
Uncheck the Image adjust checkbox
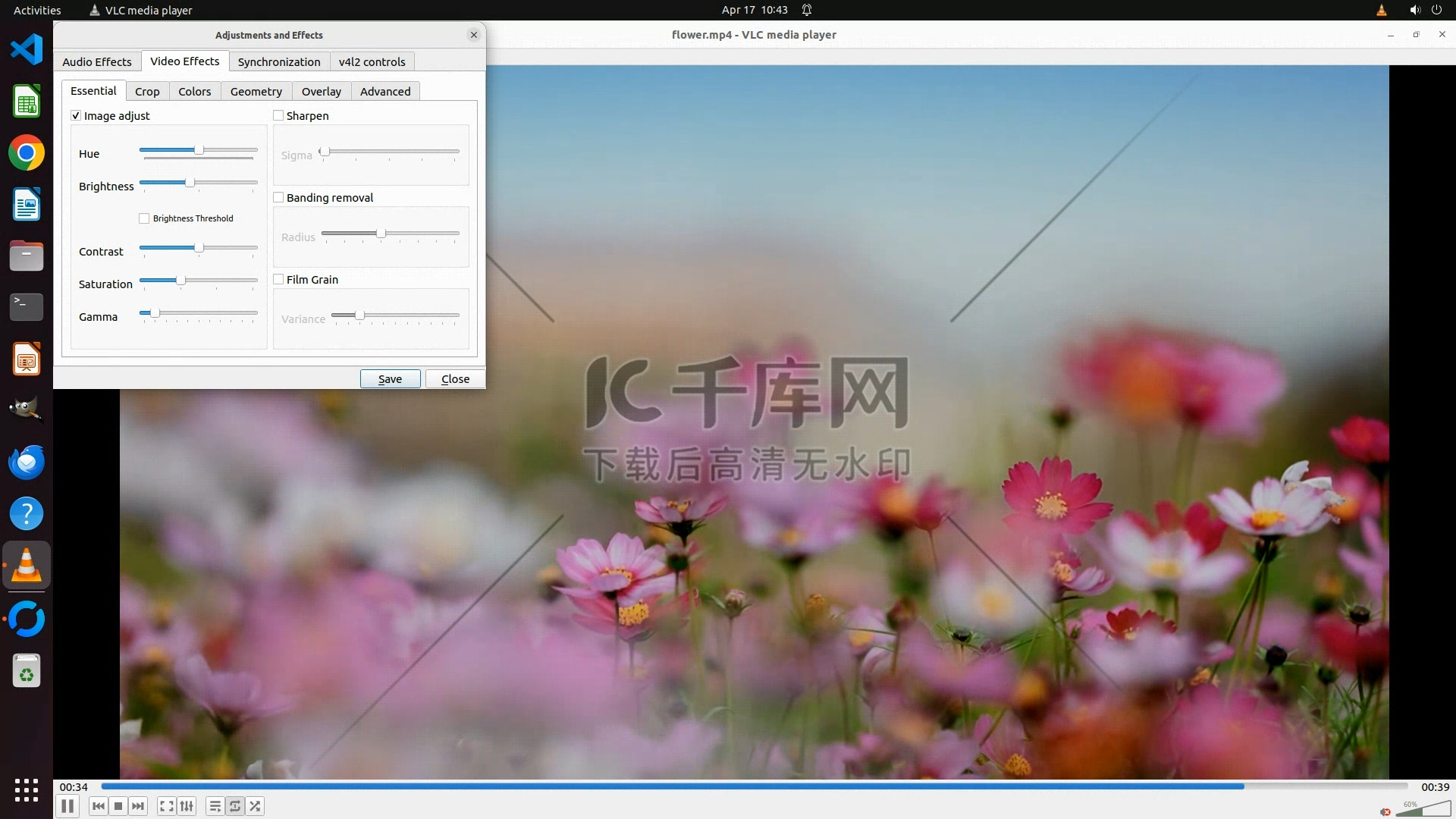(76, 115)
